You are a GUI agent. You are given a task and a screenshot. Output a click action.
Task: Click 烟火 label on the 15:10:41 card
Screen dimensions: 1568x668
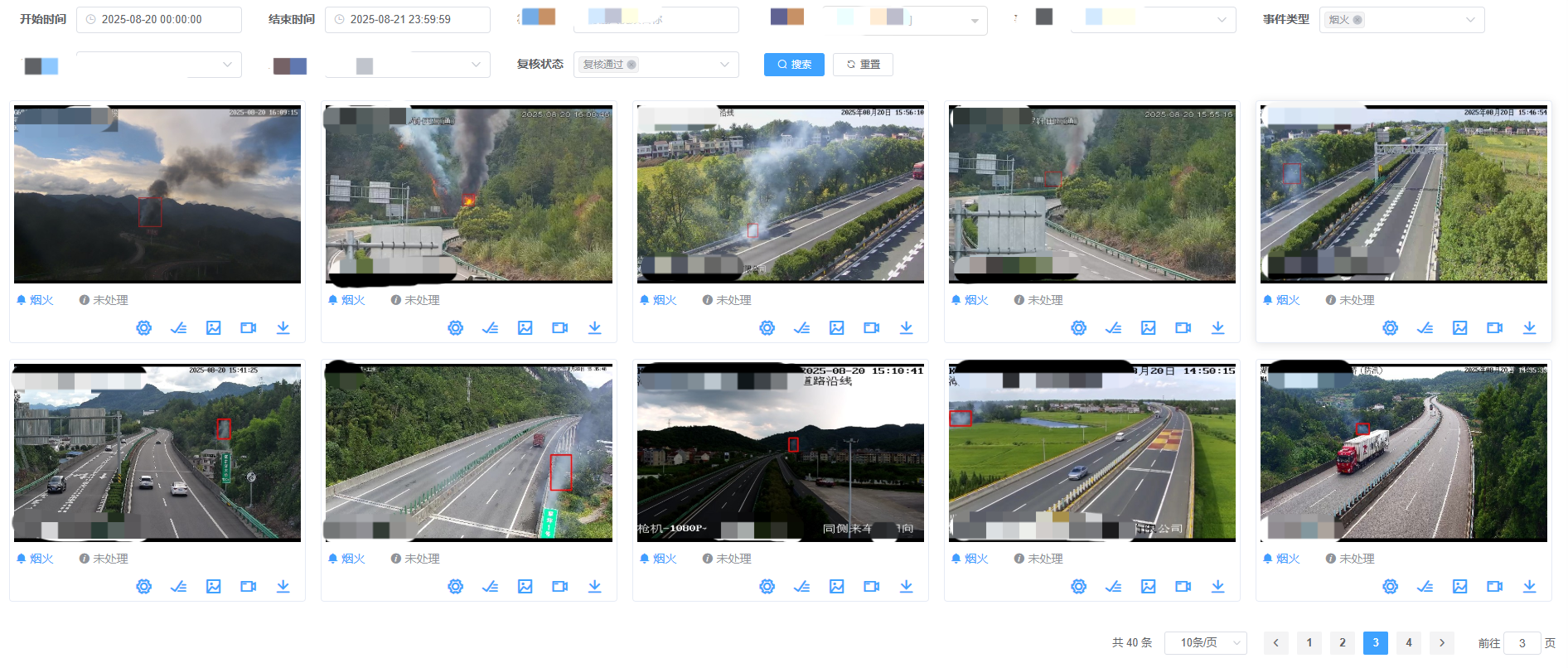[665, 559]
